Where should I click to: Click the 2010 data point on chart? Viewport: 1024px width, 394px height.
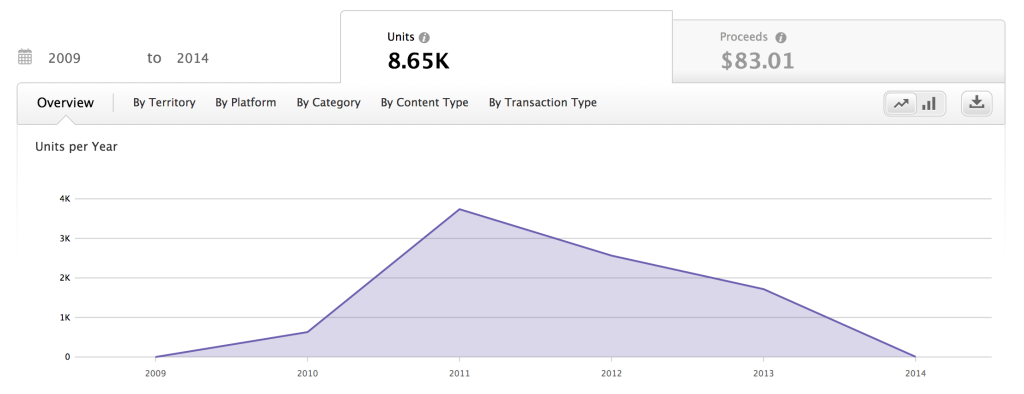[x=308, y=332]
